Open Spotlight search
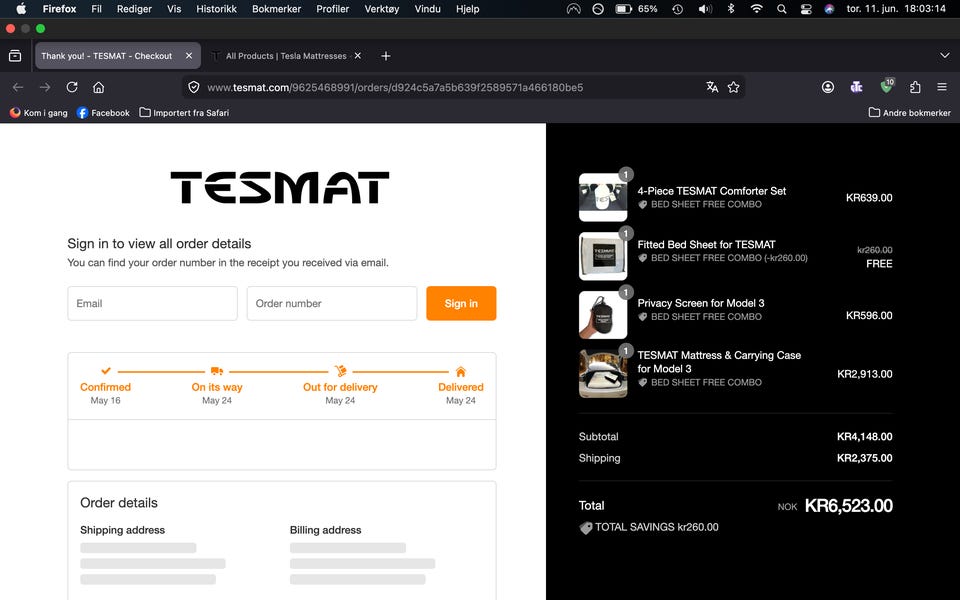This screenshot has width=960, height=600. [782, 9]
